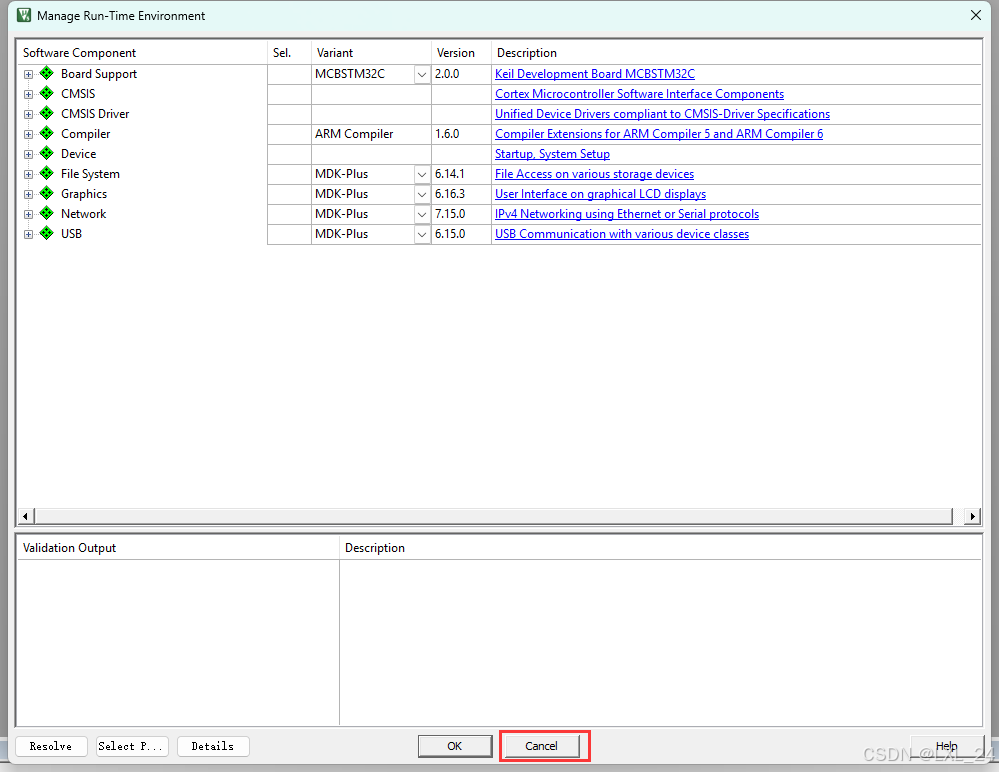Select the ARM Compiler variant cell
This screenshot has width=999, height=772.
point(371,134)
